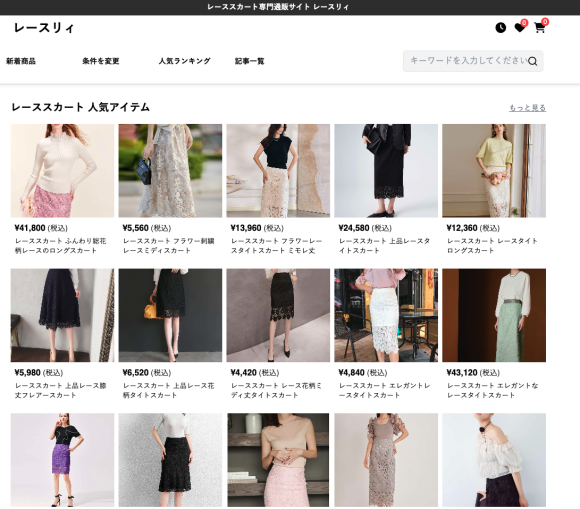
Task: Select the ¥5,560 price text
Action: pyautogui.click(x=136, y=228)
